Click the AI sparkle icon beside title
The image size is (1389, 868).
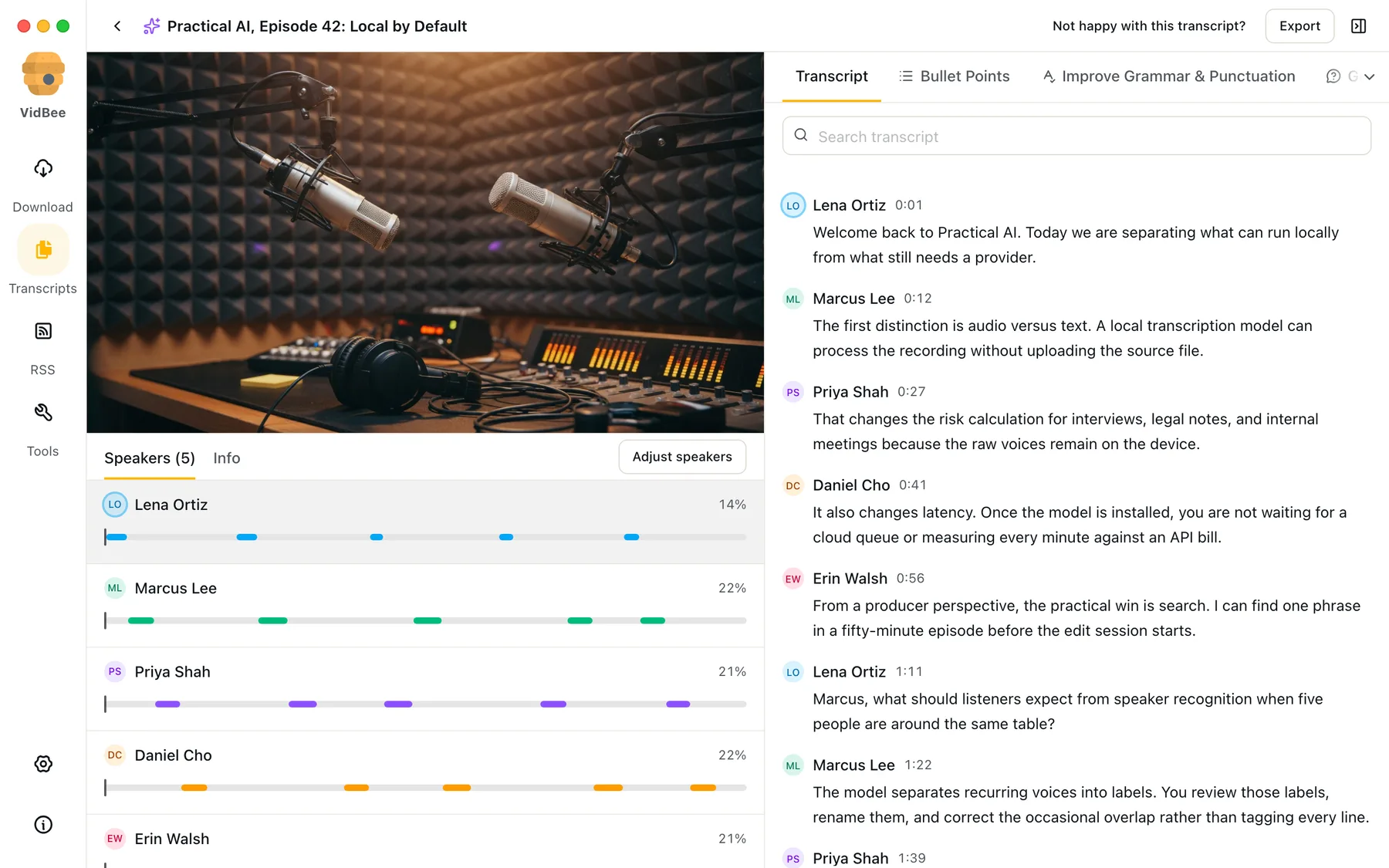coord(152,26)
